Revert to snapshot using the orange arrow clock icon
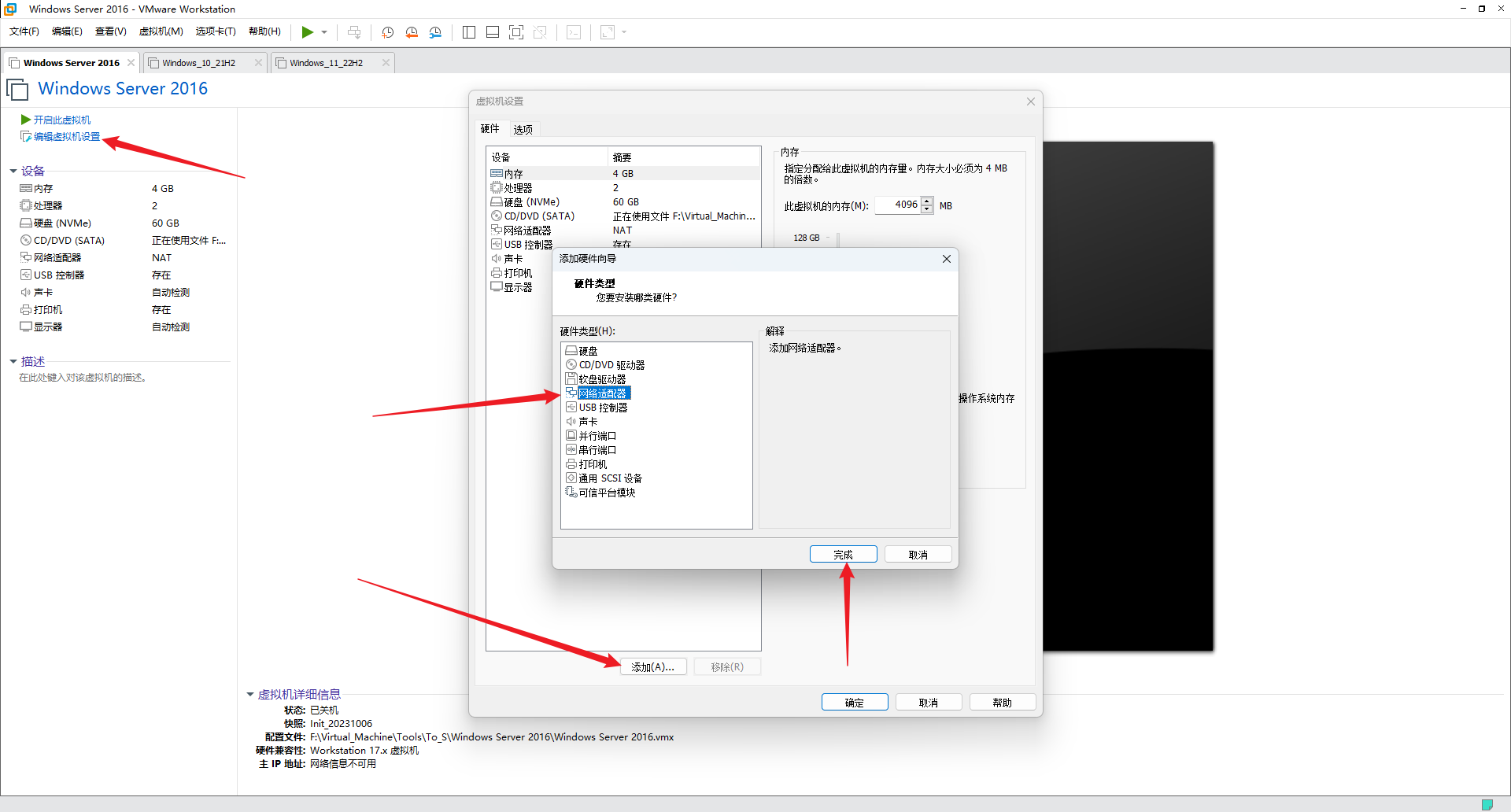1511x812 pixels. click(x=412, y=32)
